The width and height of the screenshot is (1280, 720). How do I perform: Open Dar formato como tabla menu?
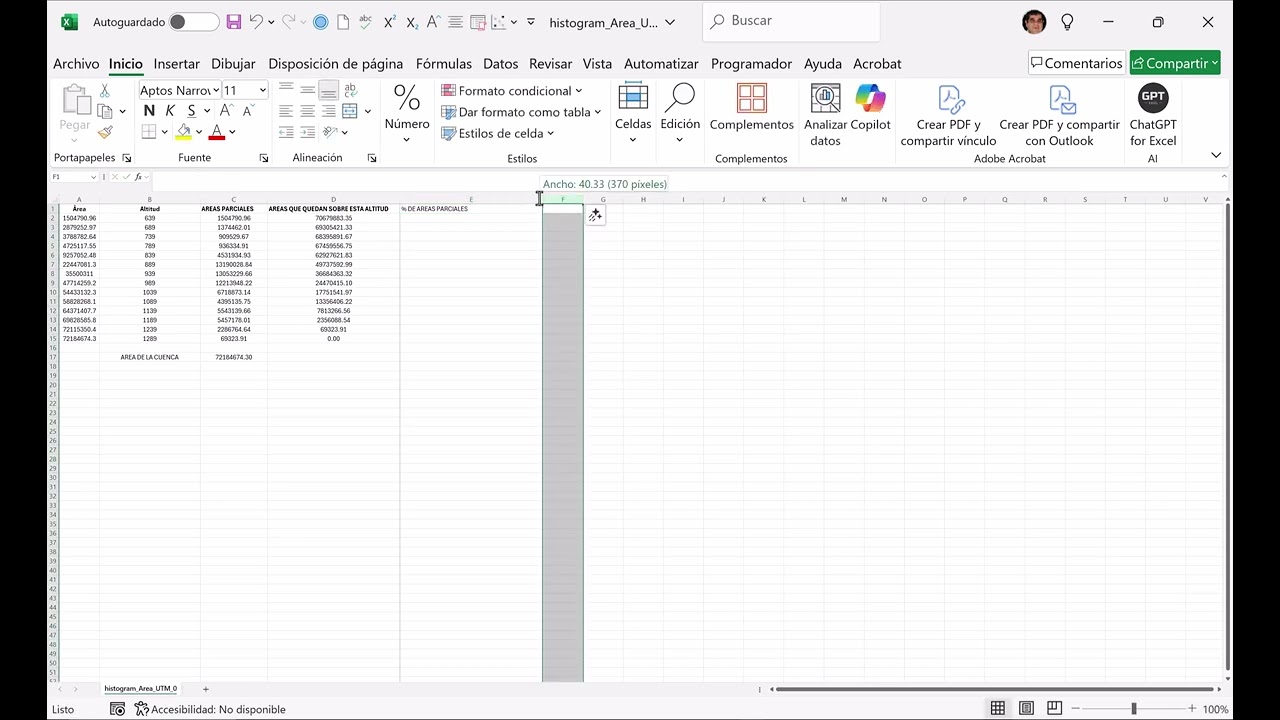(521, 112)
